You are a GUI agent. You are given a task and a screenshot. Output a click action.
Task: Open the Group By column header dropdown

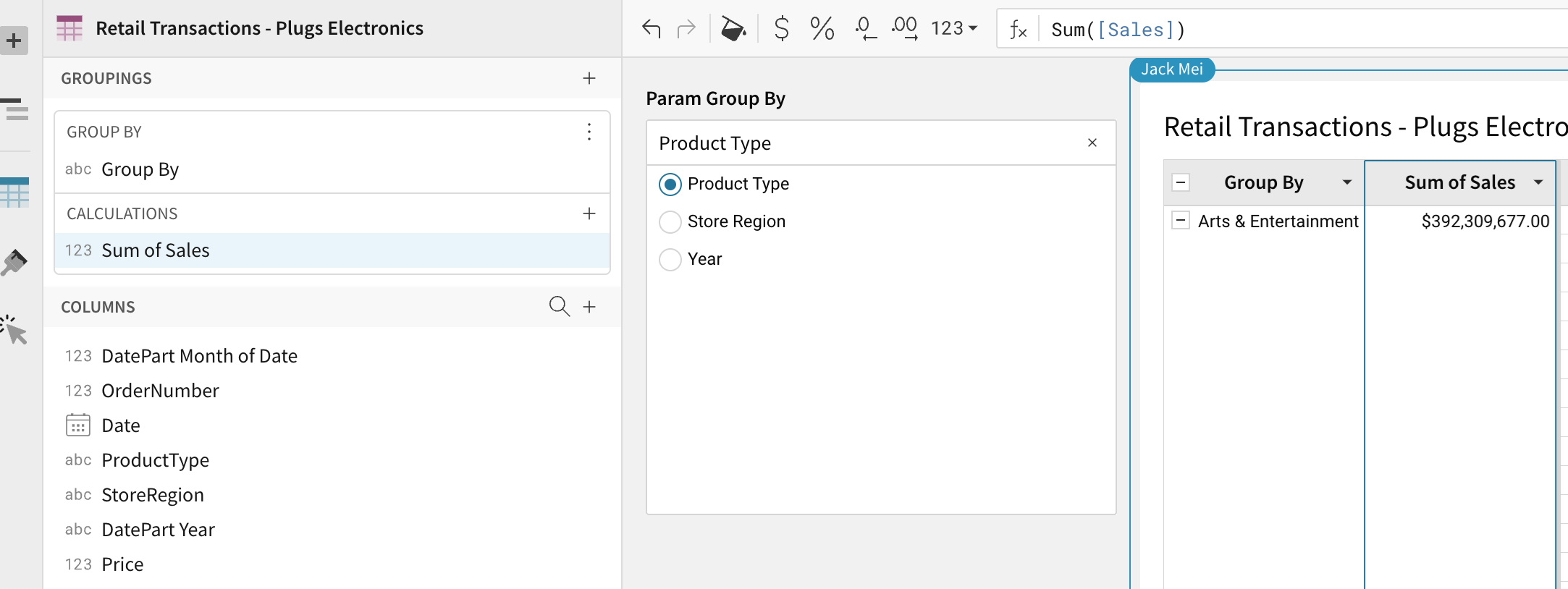click(x=1346, y=182)
